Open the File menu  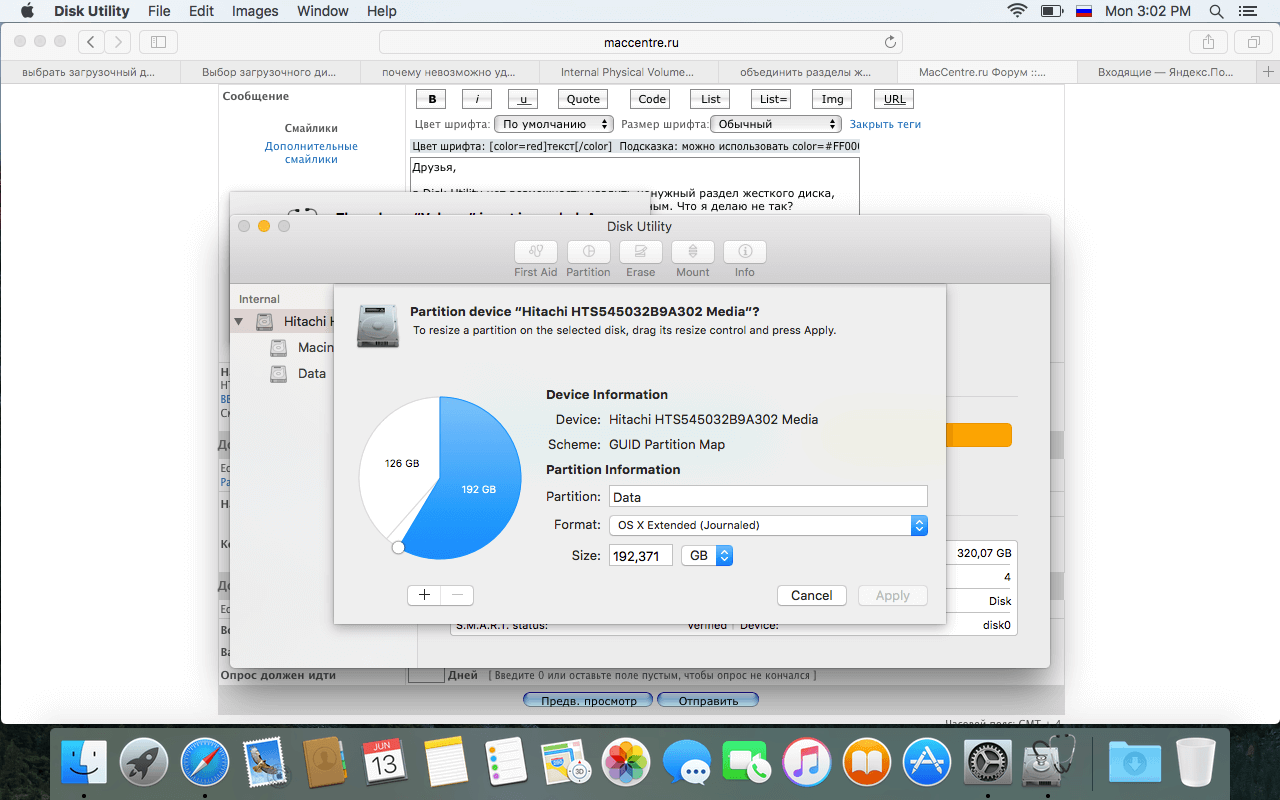coord(159,11)
